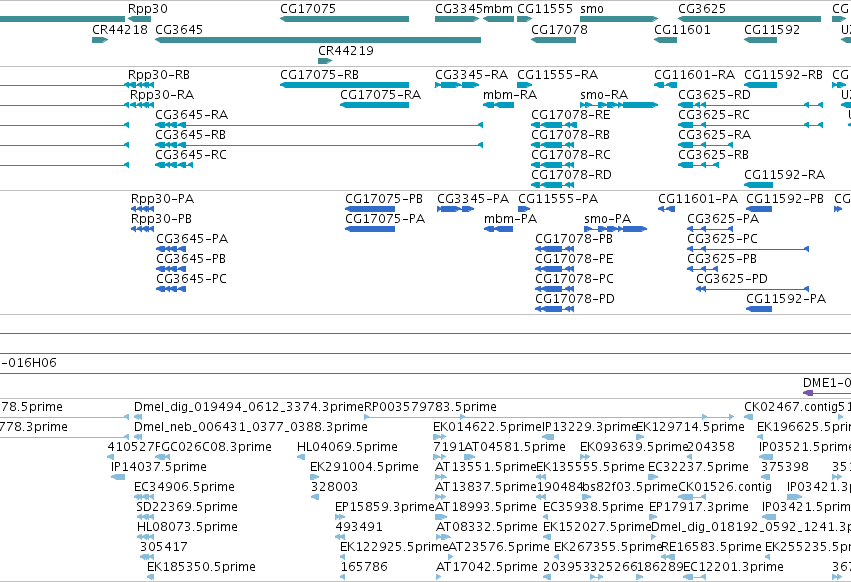Select the CG11592-PA protein feature
851x582 pixels.
pyautogui.click(x=759, y=309)
